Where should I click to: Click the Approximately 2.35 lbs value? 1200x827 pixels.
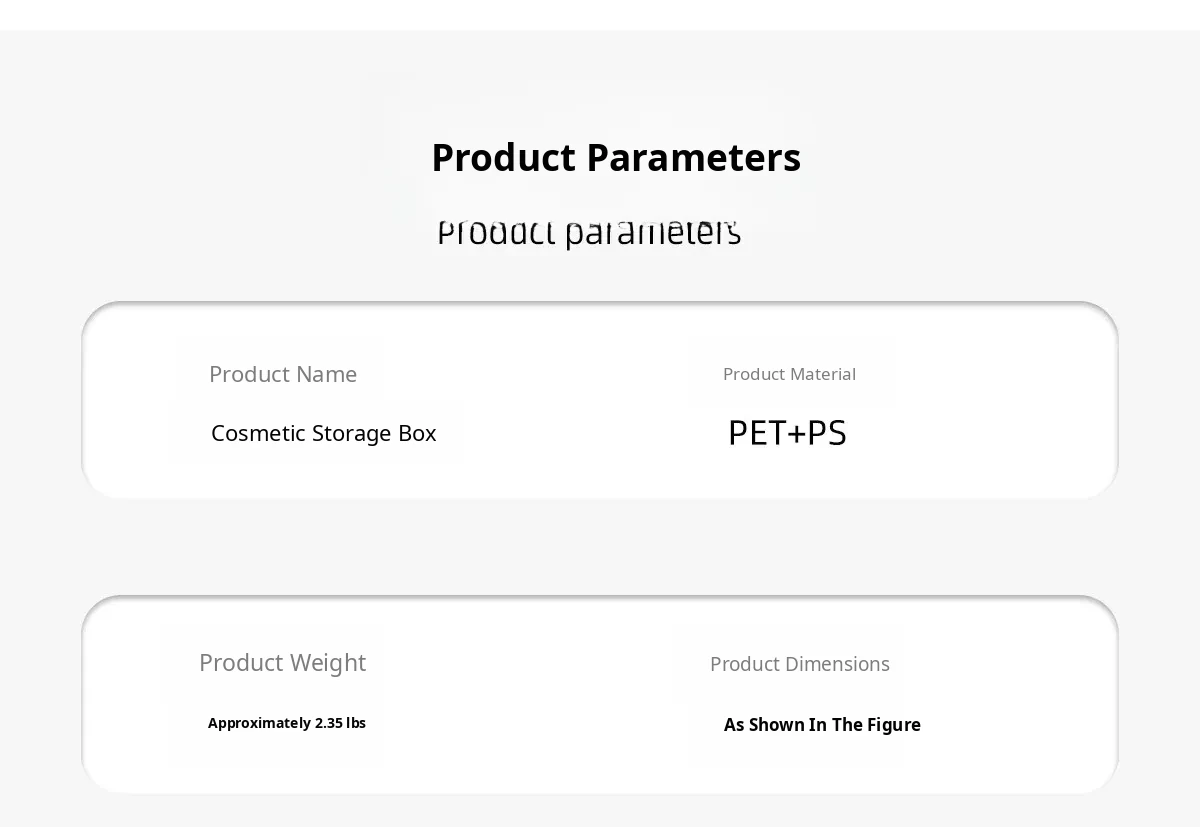(287, 723)
